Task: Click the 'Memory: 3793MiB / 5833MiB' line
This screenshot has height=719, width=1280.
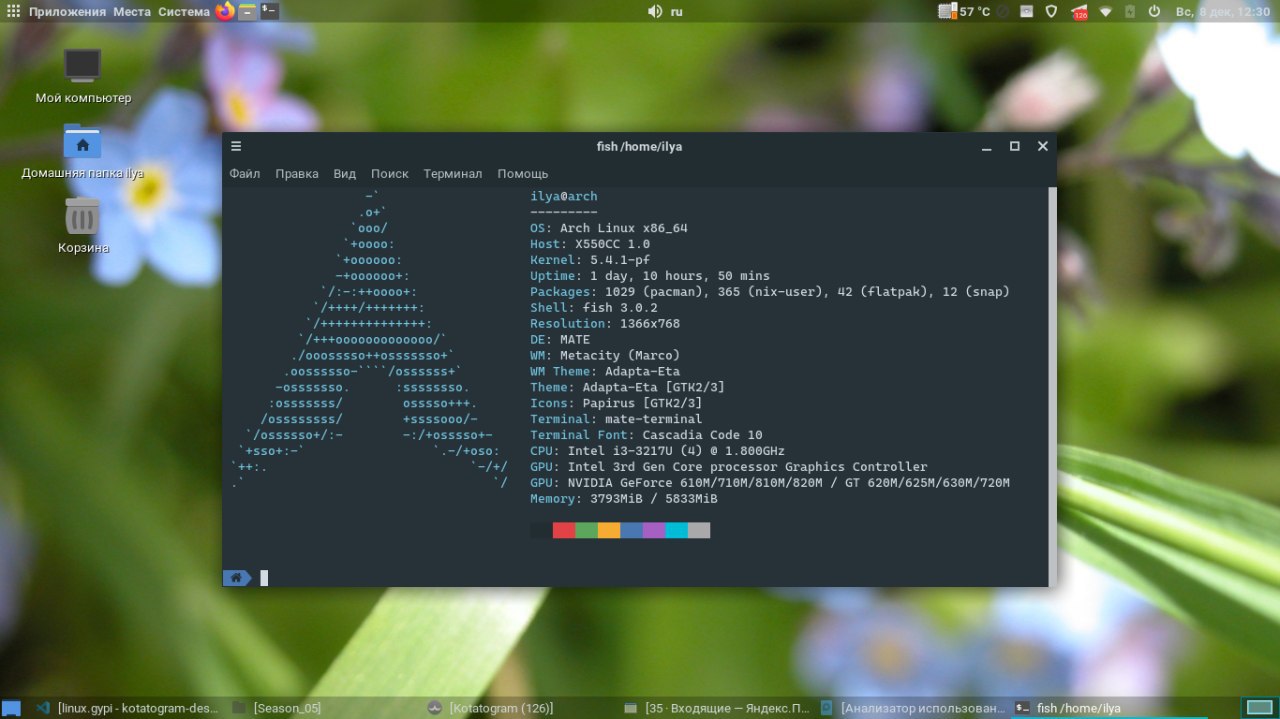Action: pyautogui.click(x=624, y=499)
